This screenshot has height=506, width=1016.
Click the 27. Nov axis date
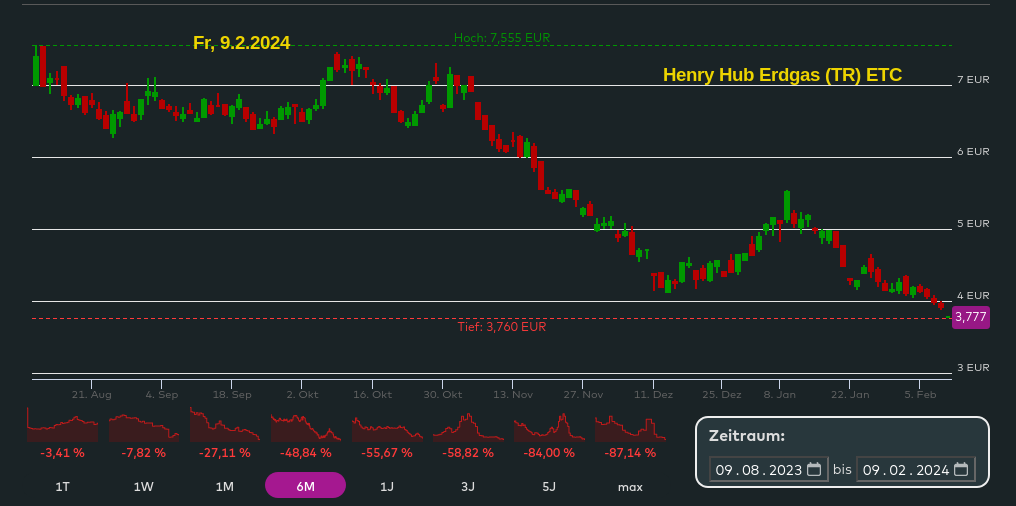pos(583,395)
